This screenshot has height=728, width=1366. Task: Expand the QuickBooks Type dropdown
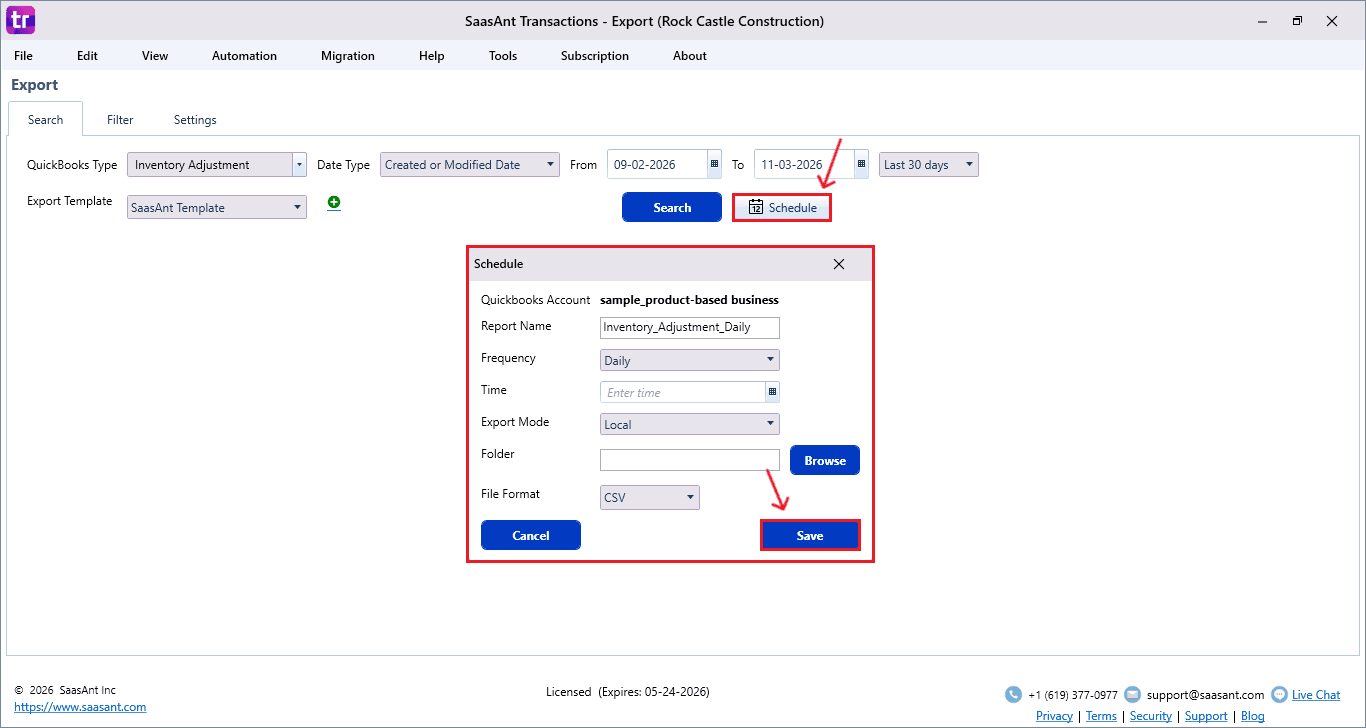tap(299, 165)
